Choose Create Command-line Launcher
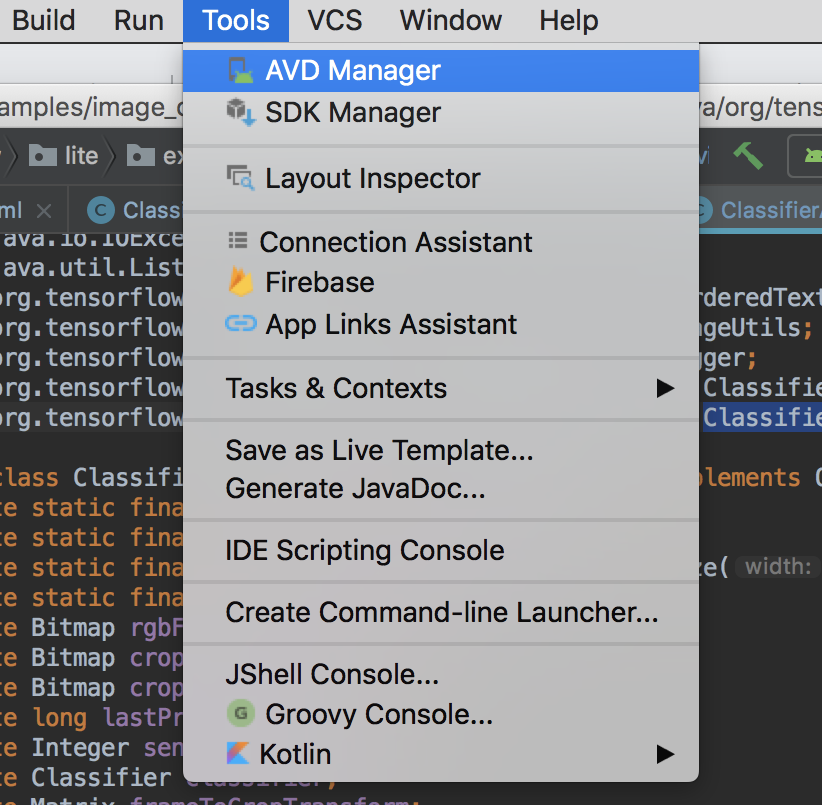 point(441,612)
